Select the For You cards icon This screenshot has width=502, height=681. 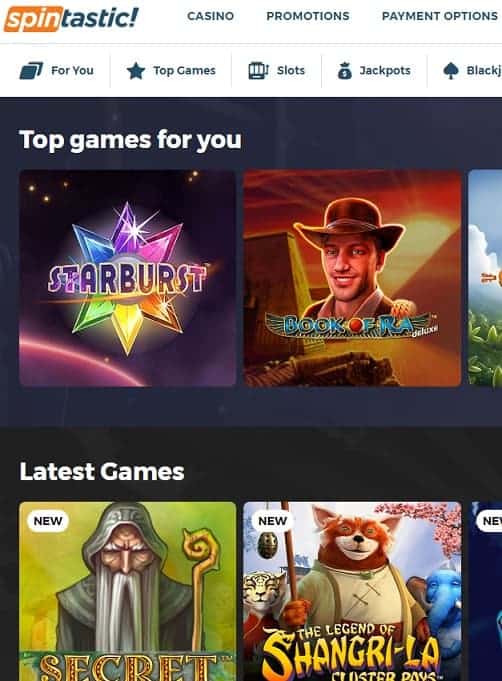click(31, 70)
